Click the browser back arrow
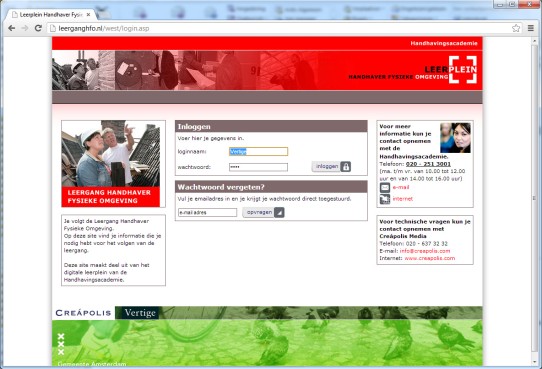This screenshot has width=542, height=369. 11,28
